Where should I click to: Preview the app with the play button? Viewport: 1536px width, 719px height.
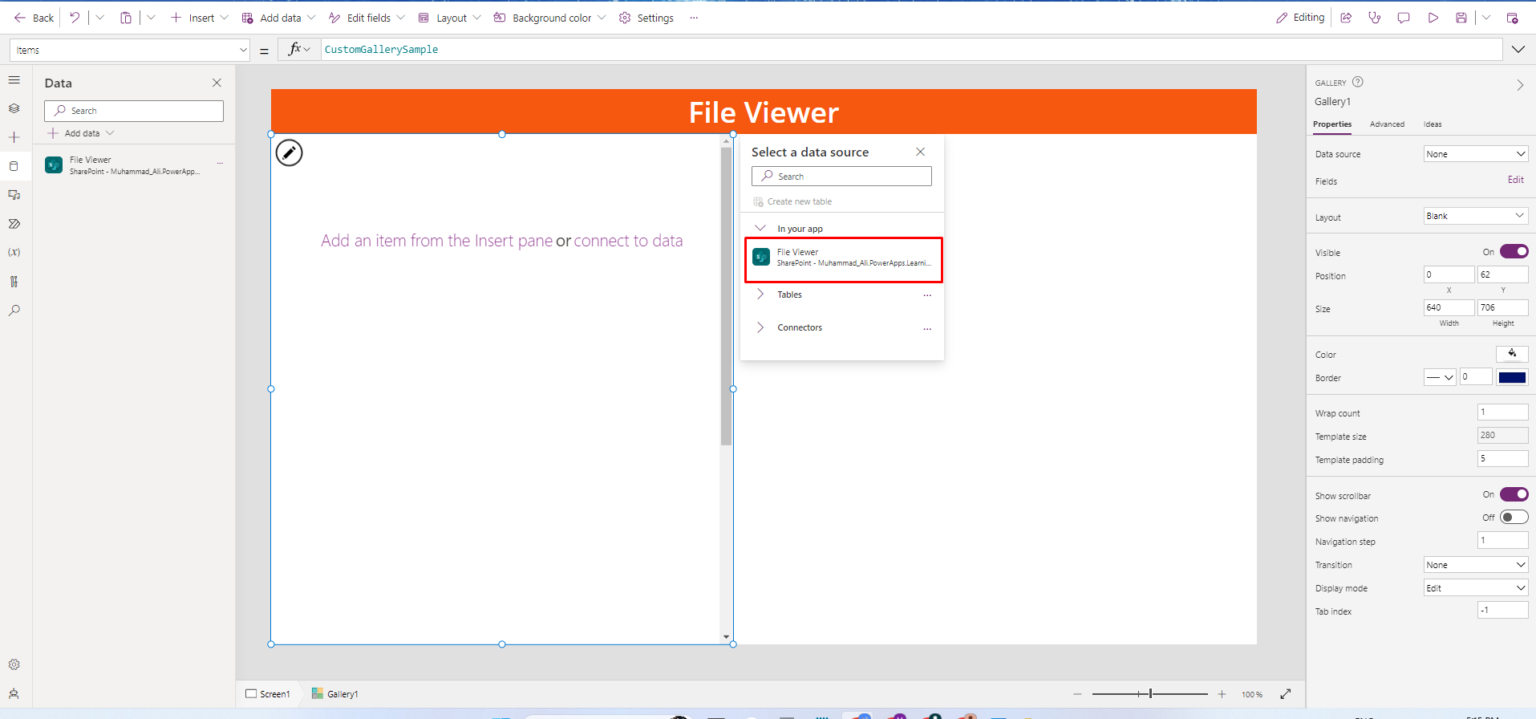(x=1432, y=17)
